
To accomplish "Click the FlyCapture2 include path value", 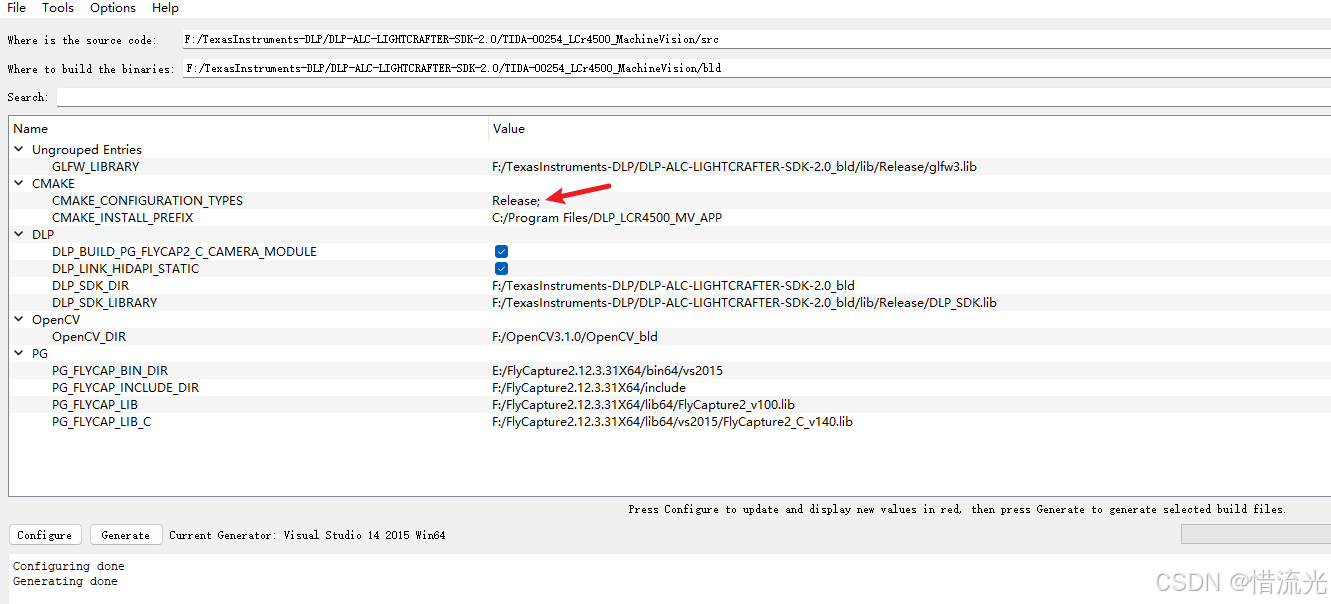I will click(x=589, y=388).
